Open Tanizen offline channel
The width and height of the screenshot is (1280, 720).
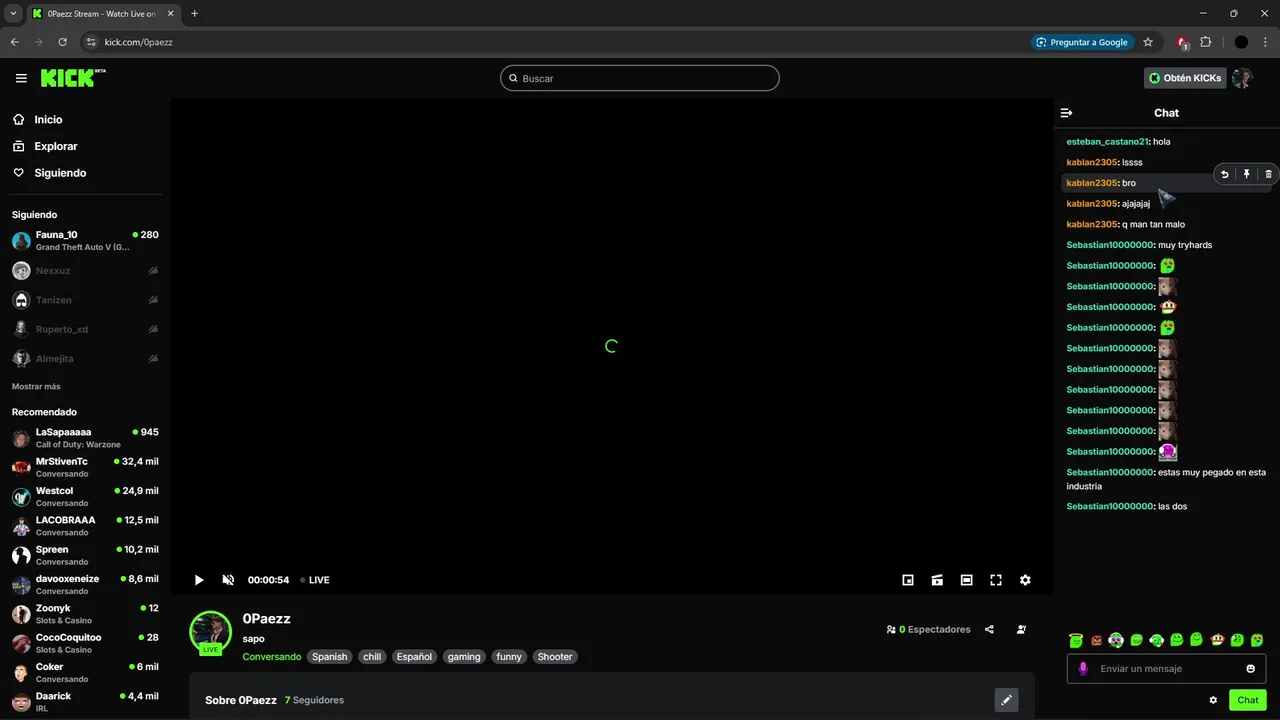[x=85, y=300]
